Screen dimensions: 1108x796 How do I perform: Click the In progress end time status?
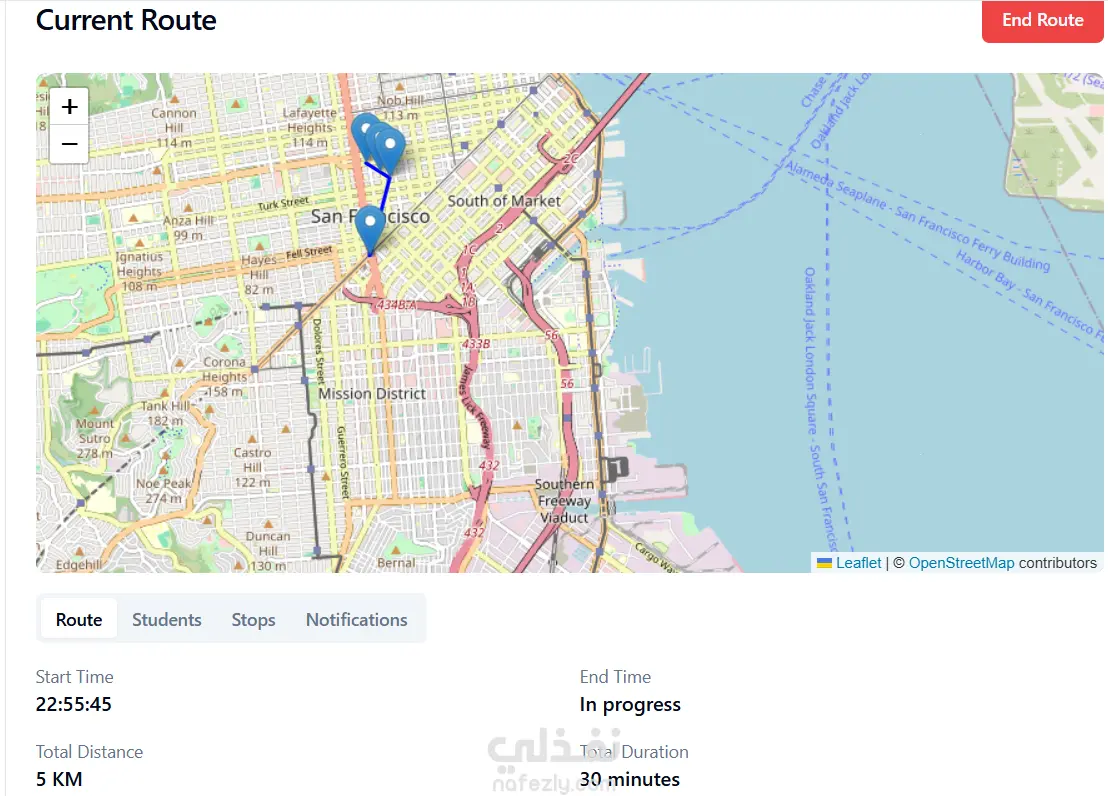coord(630,705)
